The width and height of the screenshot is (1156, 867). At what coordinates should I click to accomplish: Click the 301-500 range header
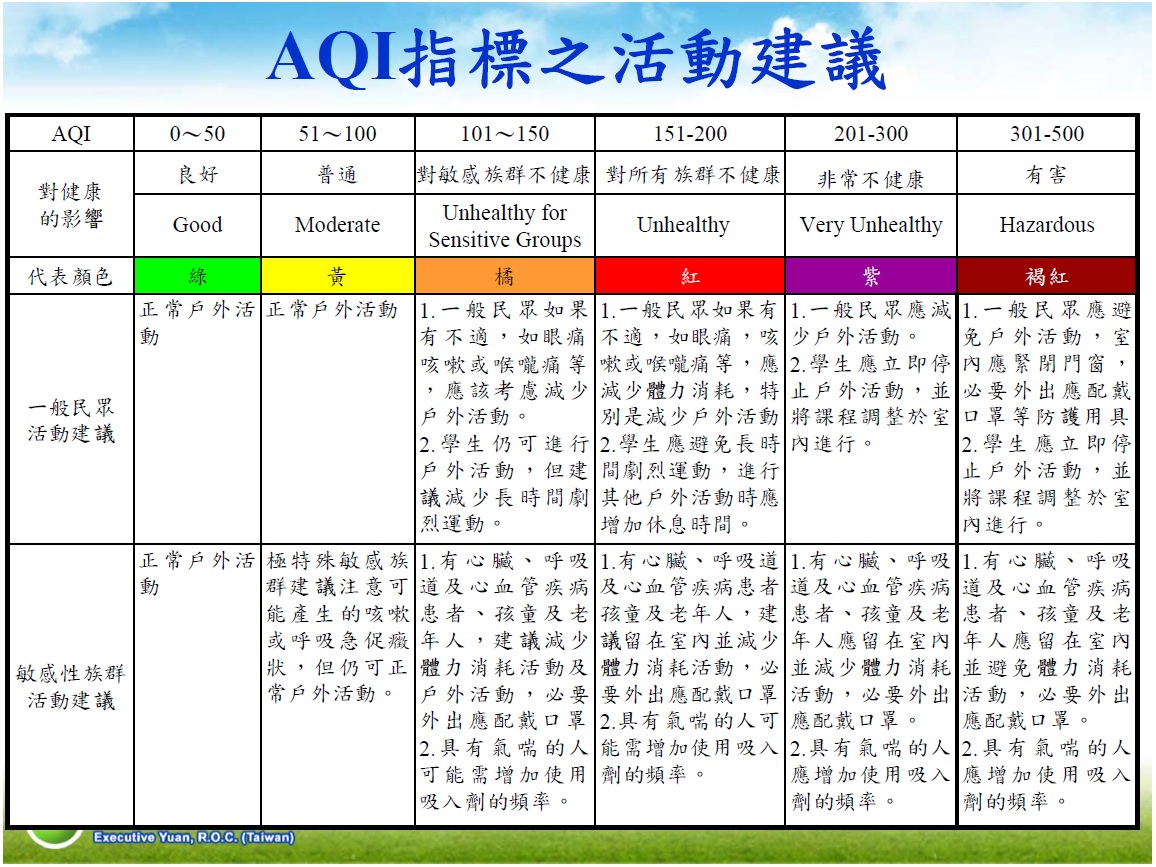(1046, 134)
